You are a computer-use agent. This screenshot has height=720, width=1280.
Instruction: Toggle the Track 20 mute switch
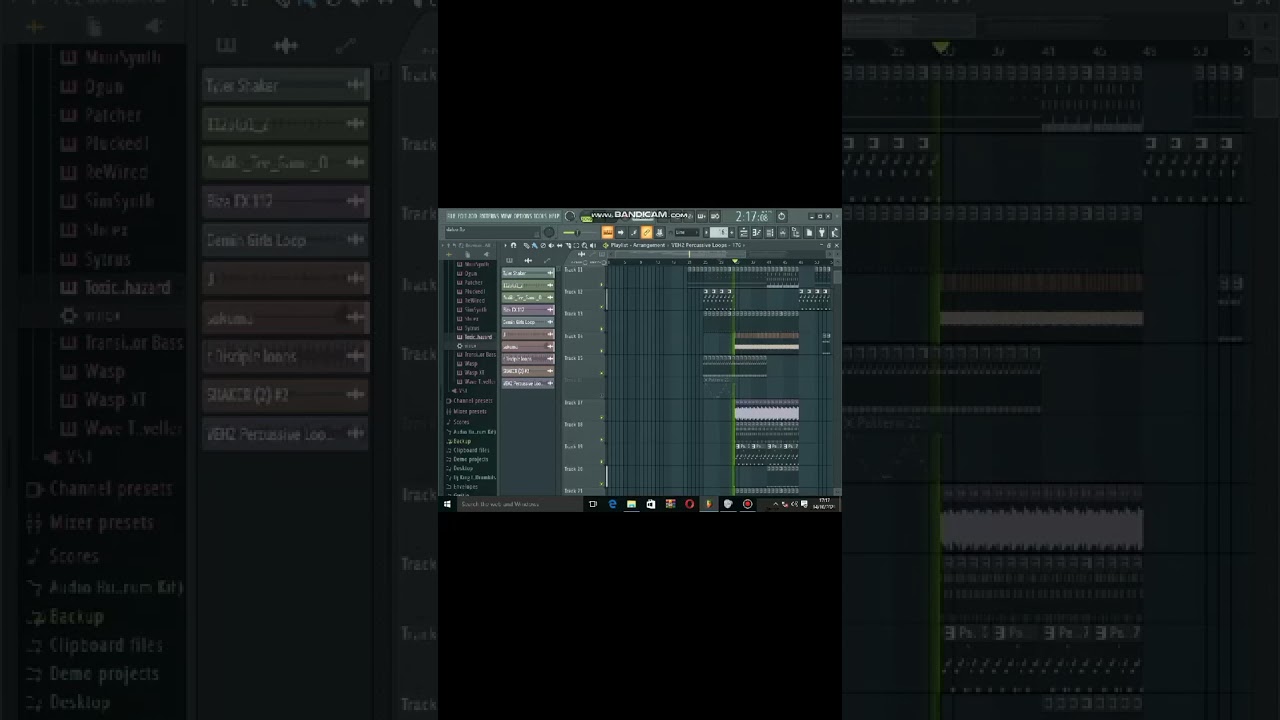[602, 484]
